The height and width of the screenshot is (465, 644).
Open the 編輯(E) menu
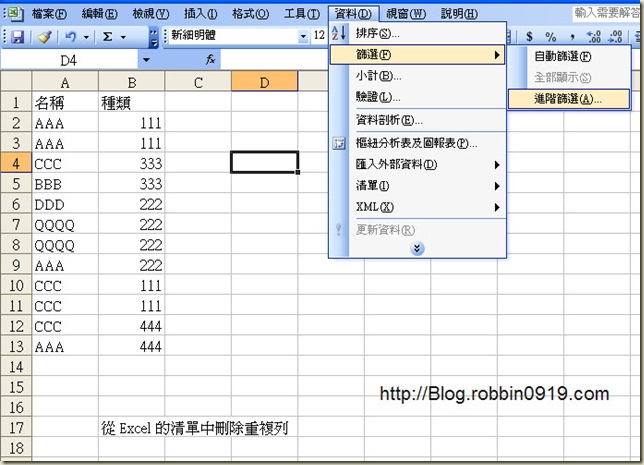tap(100, 14)
